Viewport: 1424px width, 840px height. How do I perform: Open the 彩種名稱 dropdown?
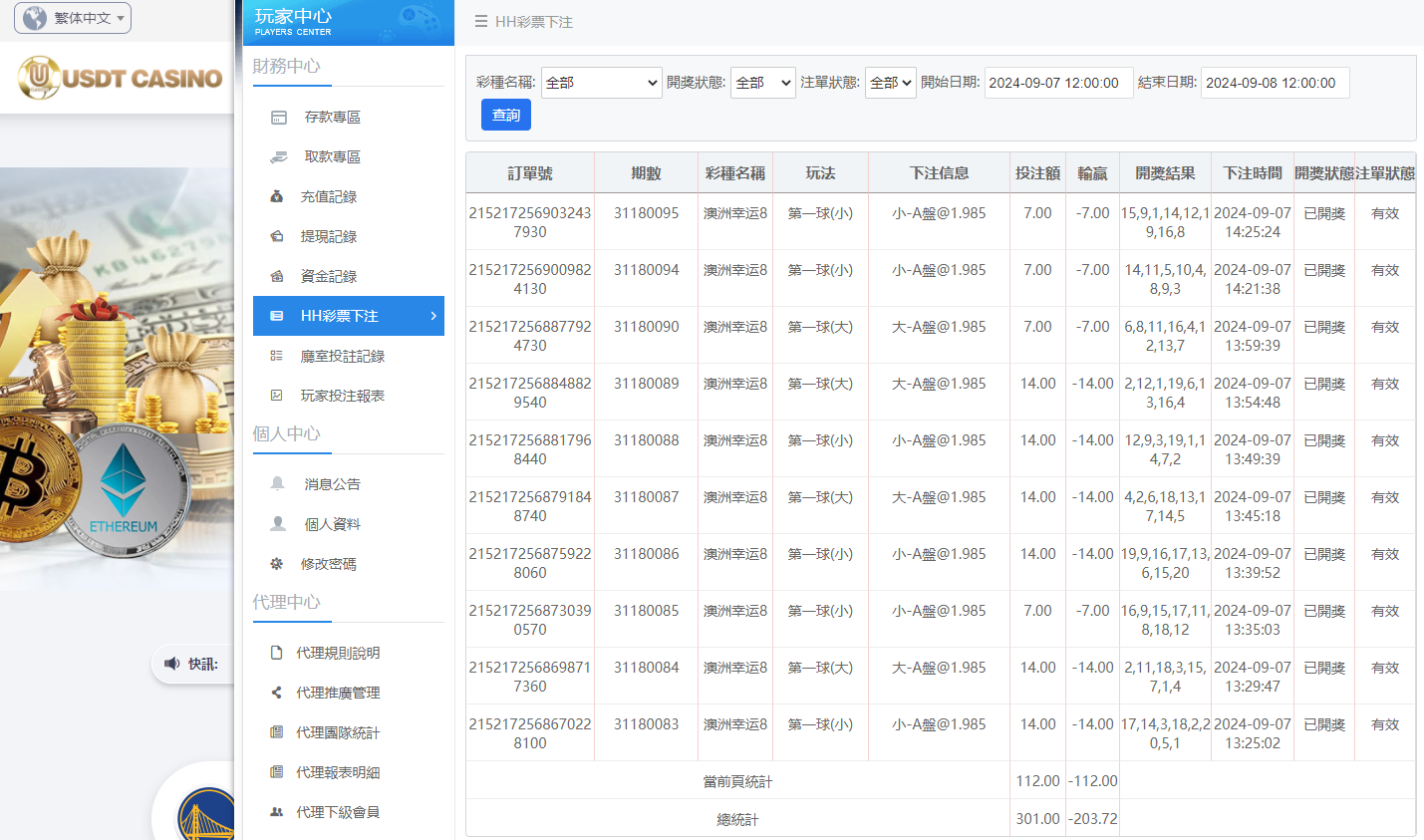coord(602,84)
